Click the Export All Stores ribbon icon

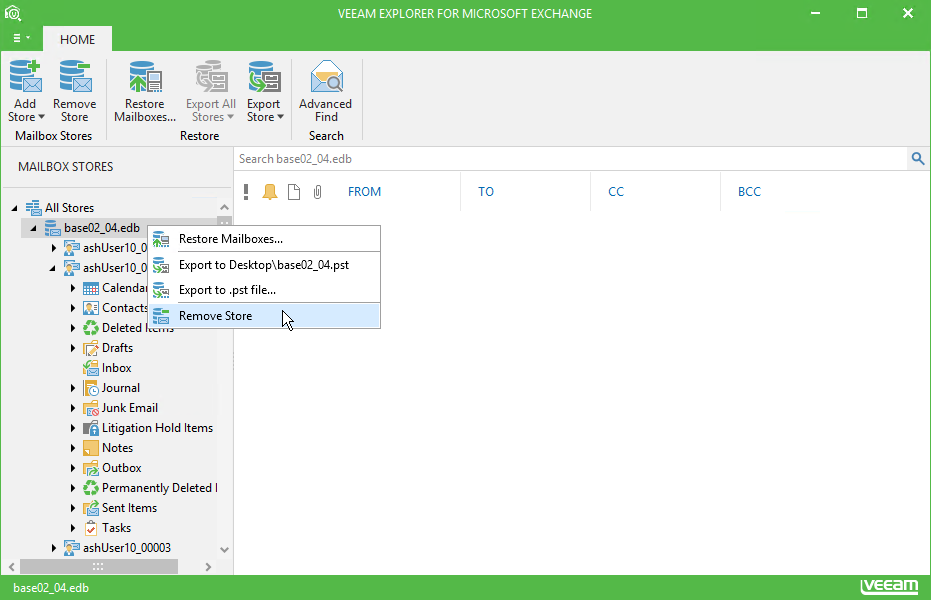(211, 76)
